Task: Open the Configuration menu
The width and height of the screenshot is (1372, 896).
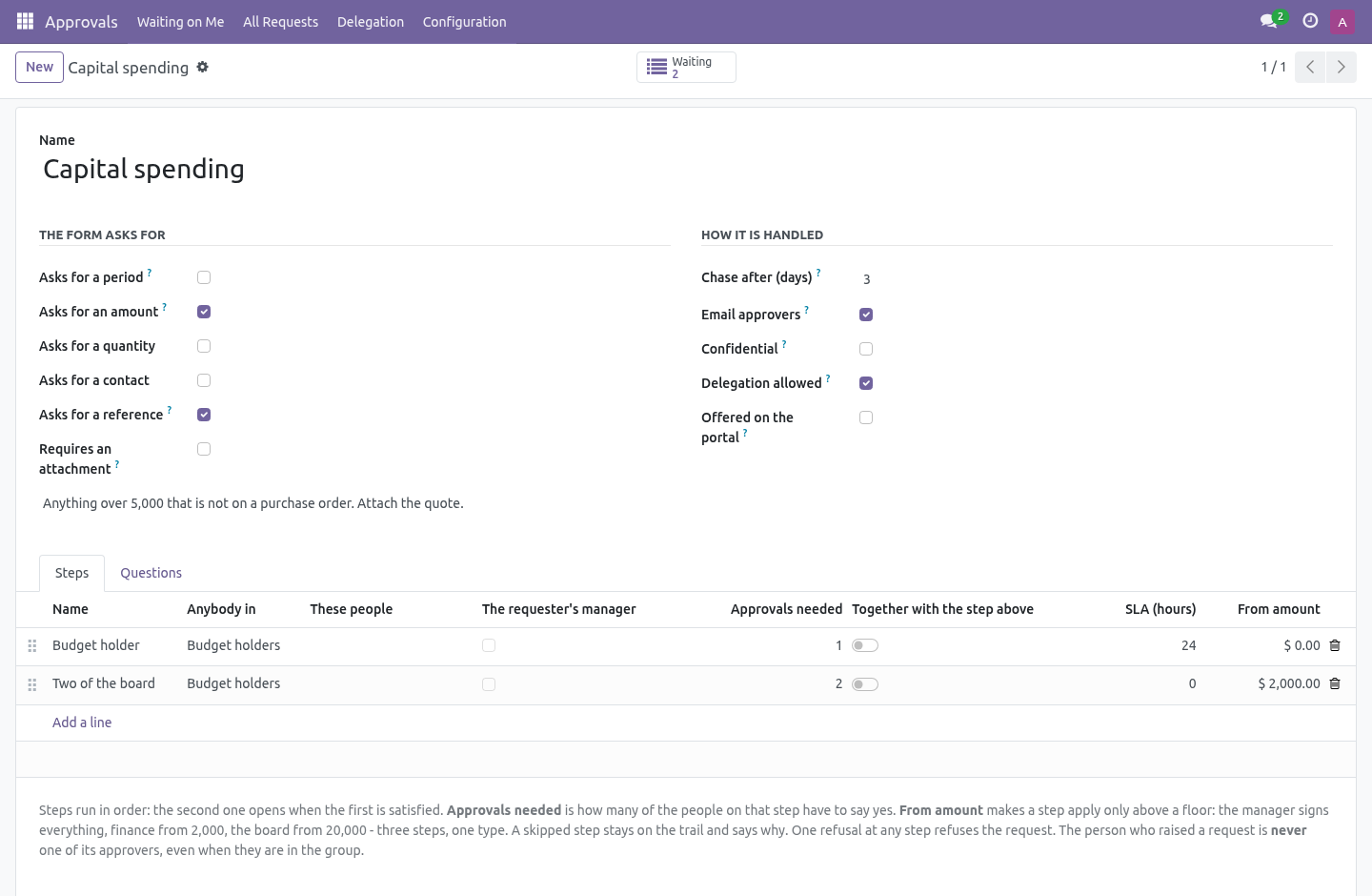Action: [465, 21]
